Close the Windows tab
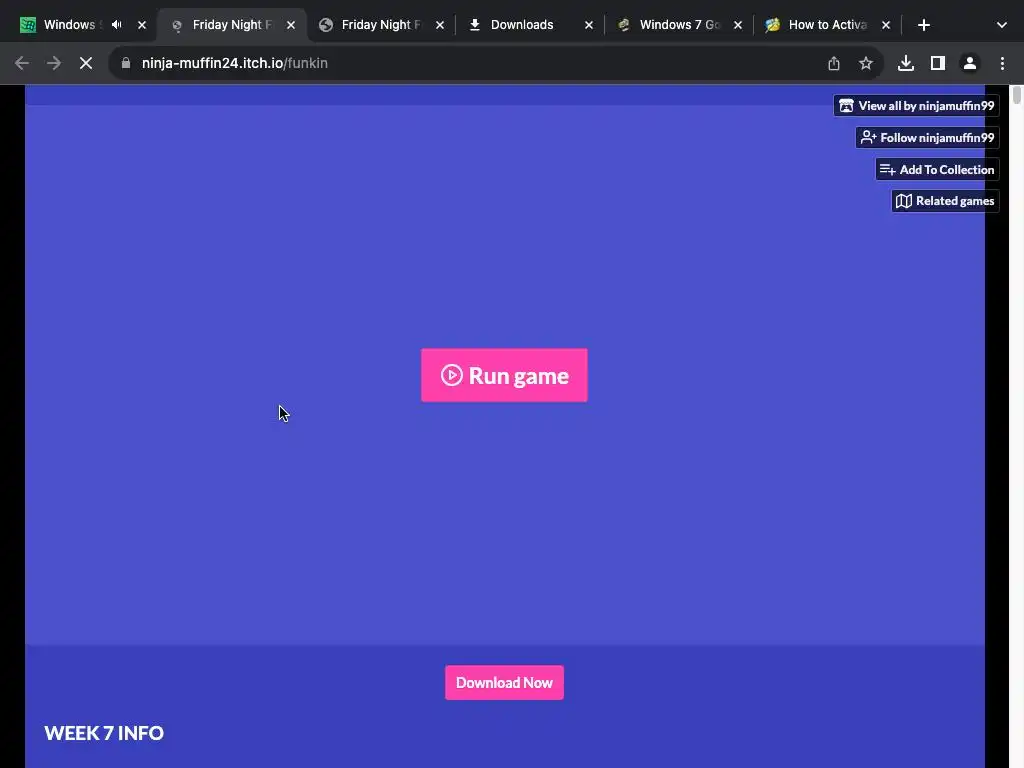 pyautogui.click(x=142, y=25)
